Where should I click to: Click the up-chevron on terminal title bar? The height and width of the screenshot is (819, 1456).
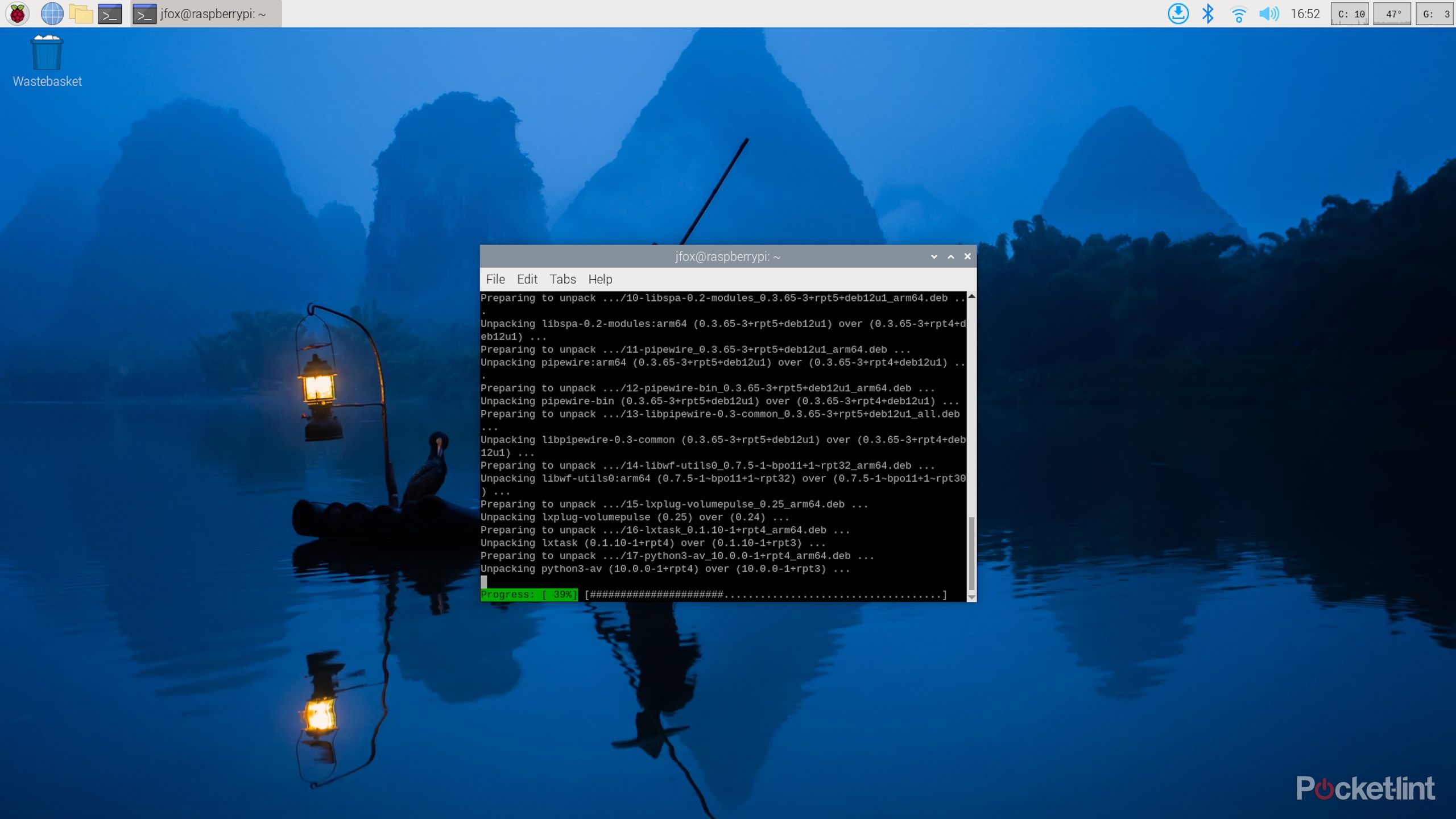coord(951,257)
